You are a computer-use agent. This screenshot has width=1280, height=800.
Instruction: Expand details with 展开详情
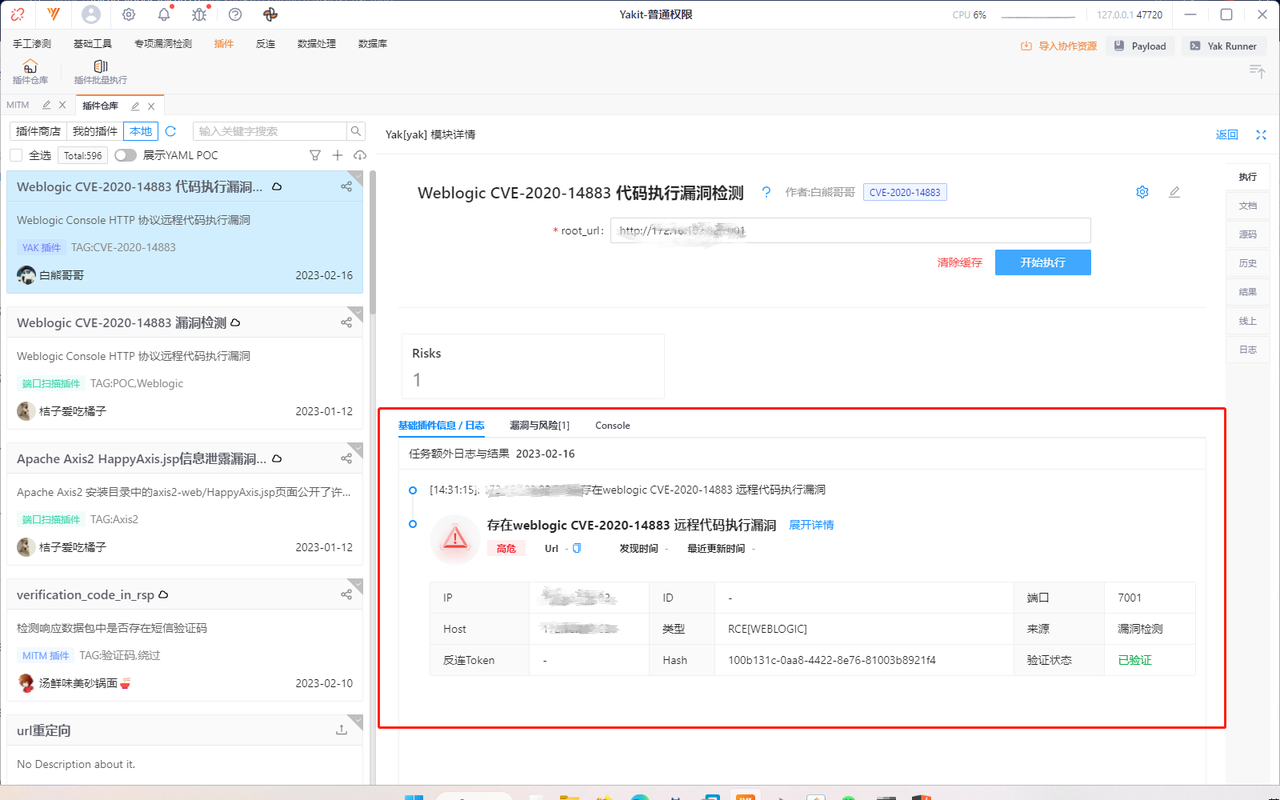pyautogui.click(x=811, y=525)
